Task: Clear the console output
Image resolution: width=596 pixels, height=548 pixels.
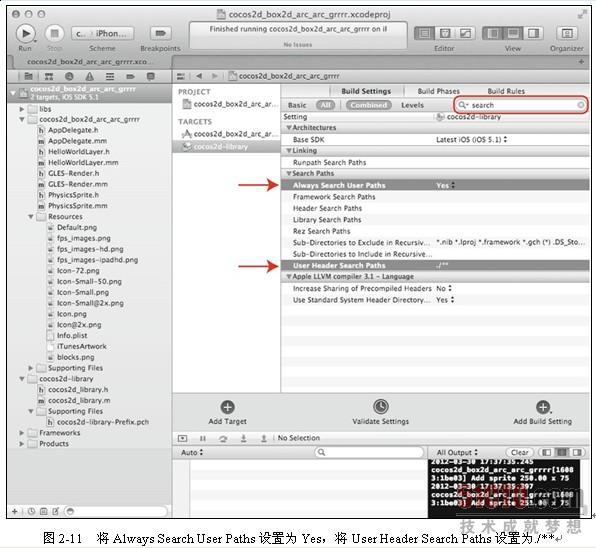Action: coord(520,452)
